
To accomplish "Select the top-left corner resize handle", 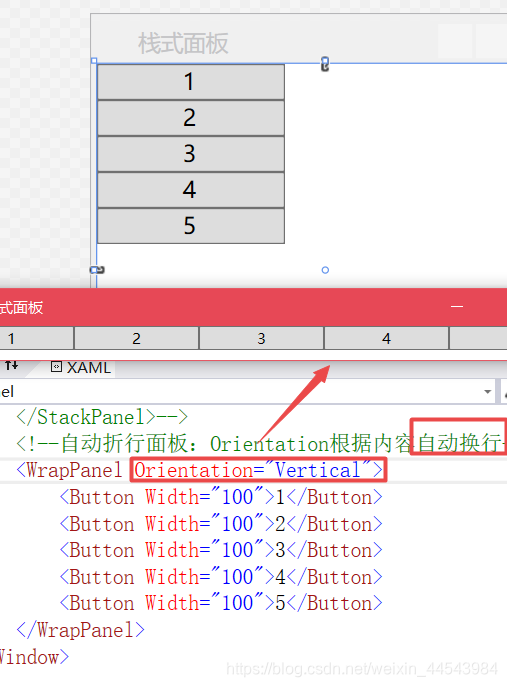I will (x=94, y=60).
